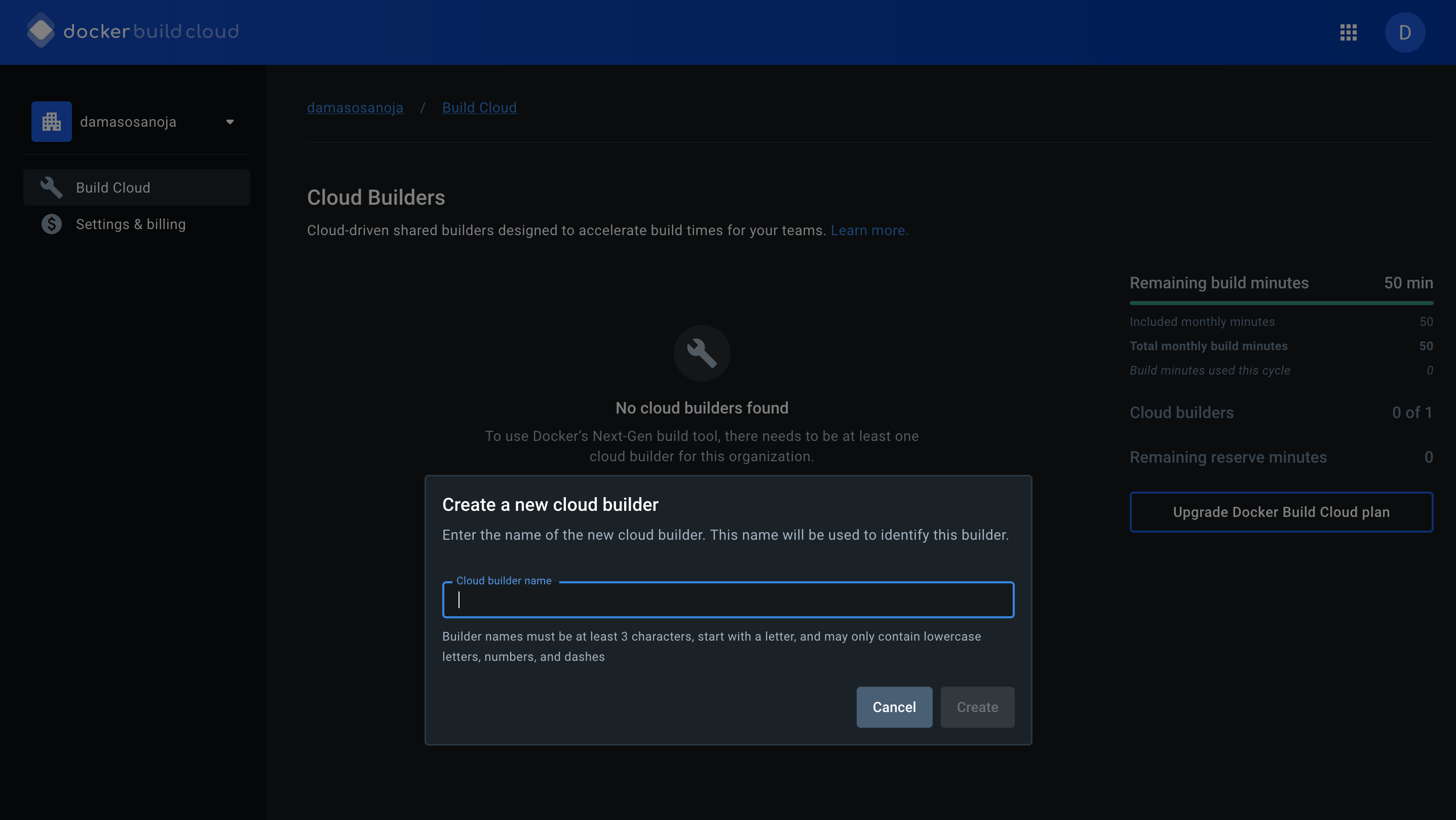
Task: Focus the Cloud builder name field
Action: [728, 600]
